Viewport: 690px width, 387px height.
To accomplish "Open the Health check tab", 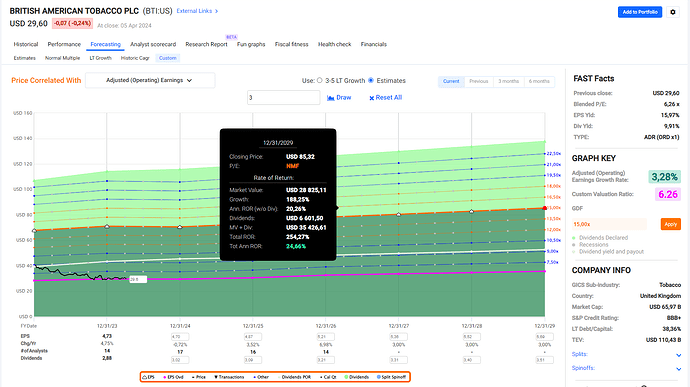I will 334,44.
